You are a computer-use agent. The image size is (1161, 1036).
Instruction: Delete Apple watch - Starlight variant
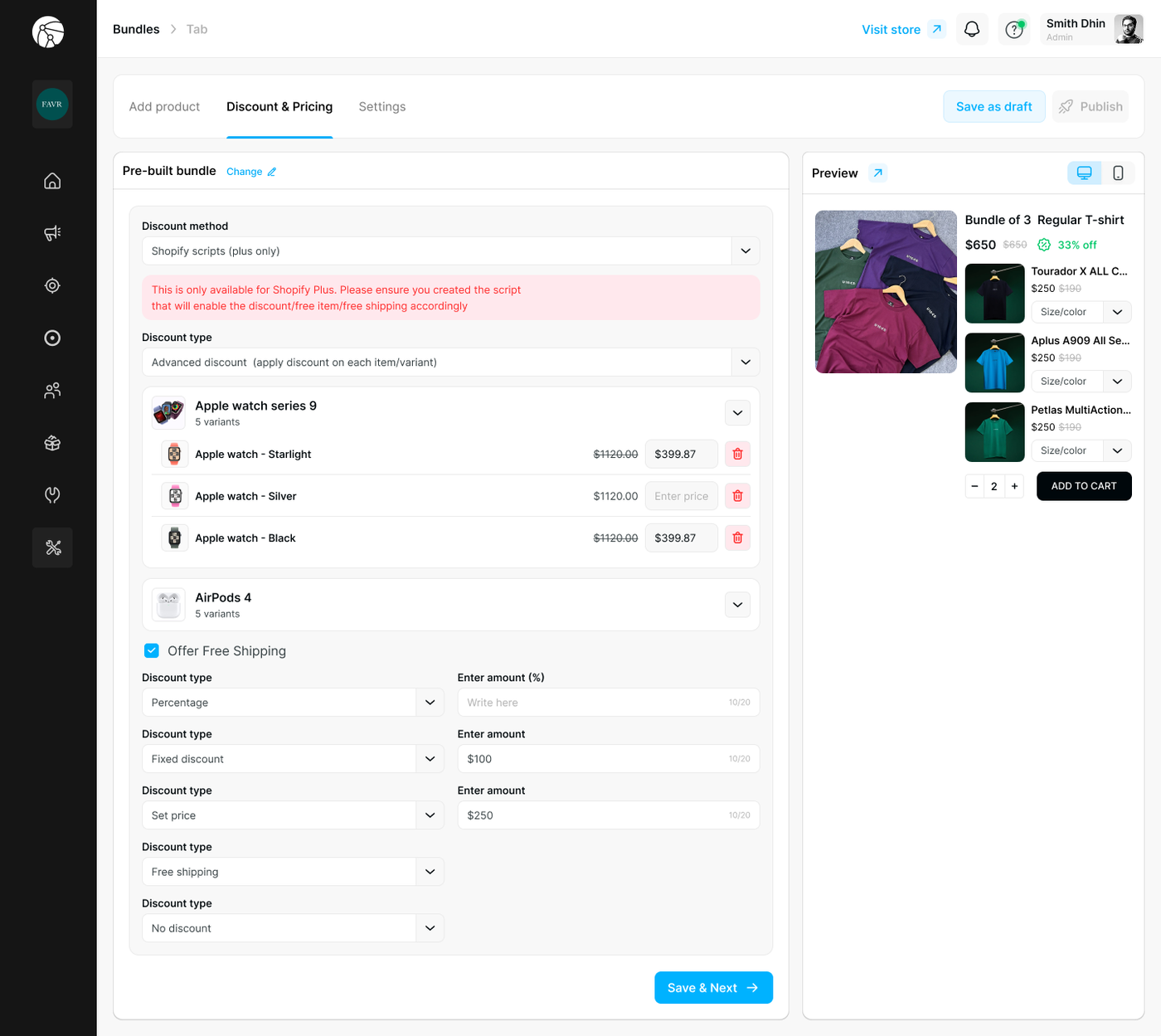737,455
